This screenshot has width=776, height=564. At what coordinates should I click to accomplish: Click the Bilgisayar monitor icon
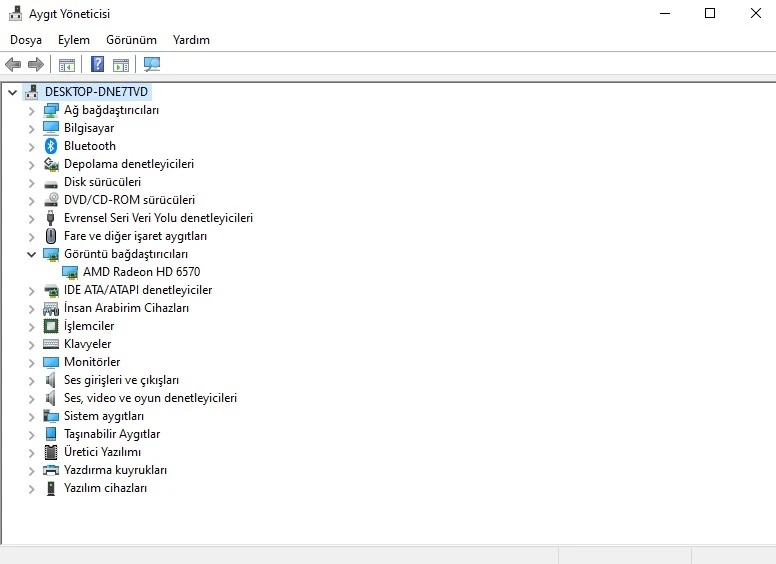[50, 128]
